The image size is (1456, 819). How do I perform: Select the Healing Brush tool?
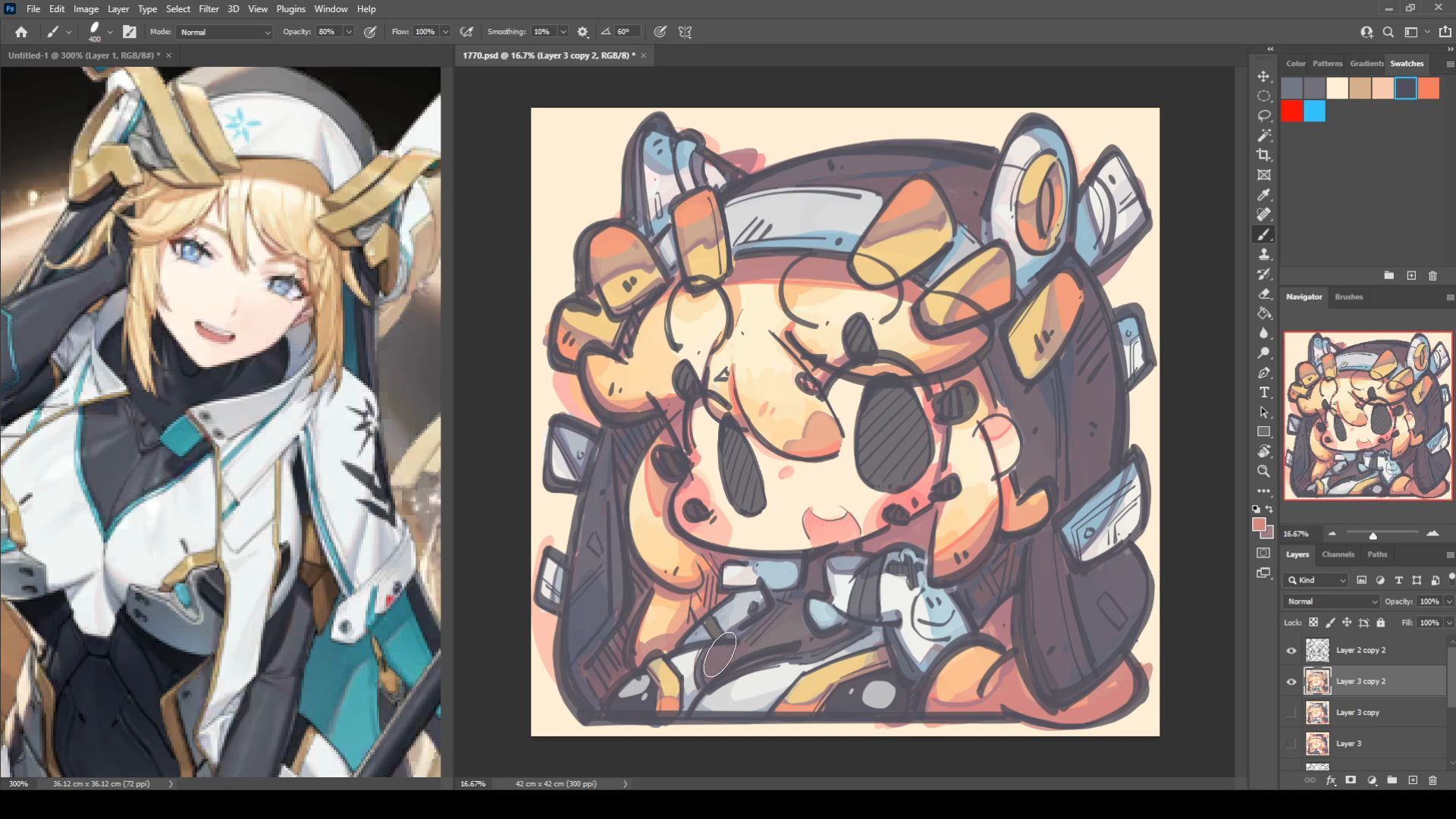pyautogui.click(x=1263, y=215)
